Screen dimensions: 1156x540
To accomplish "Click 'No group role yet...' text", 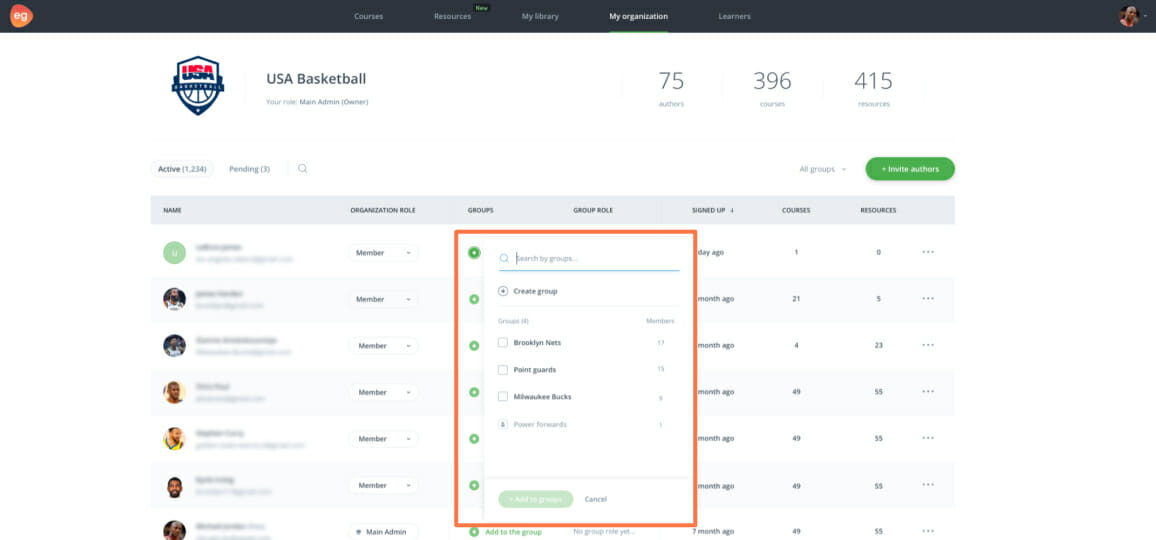I will [605, 532].
